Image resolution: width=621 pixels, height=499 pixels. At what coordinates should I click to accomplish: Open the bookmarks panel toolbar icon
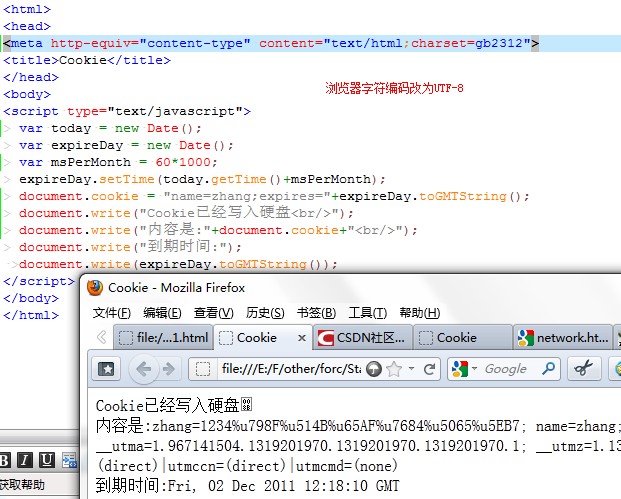[106, 369]
